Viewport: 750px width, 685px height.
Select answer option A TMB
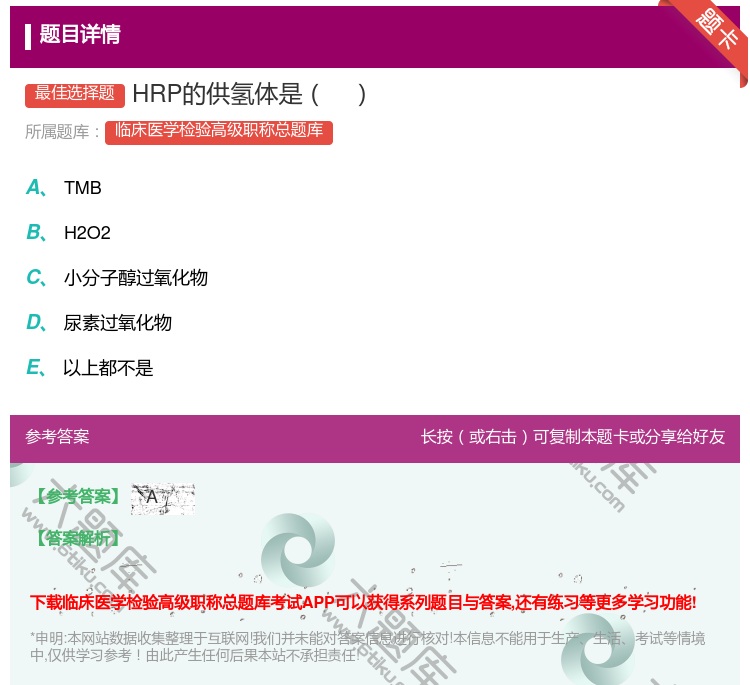tap(64, 188)
